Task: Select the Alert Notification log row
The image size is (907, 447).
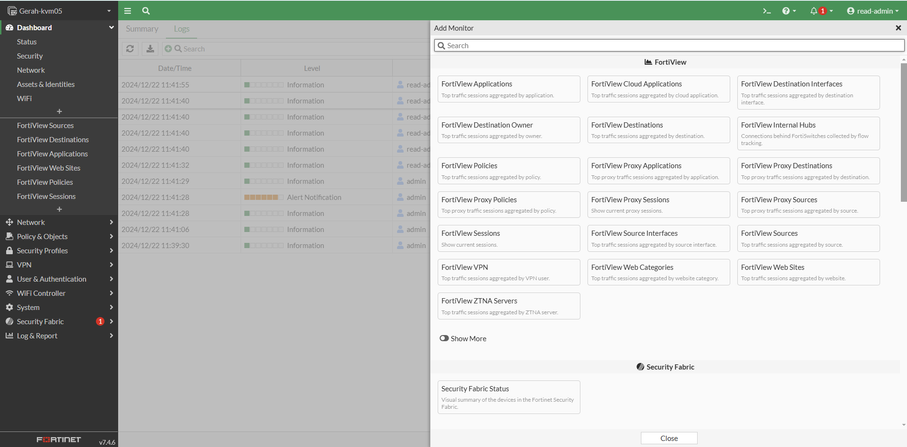Action: 274,197
